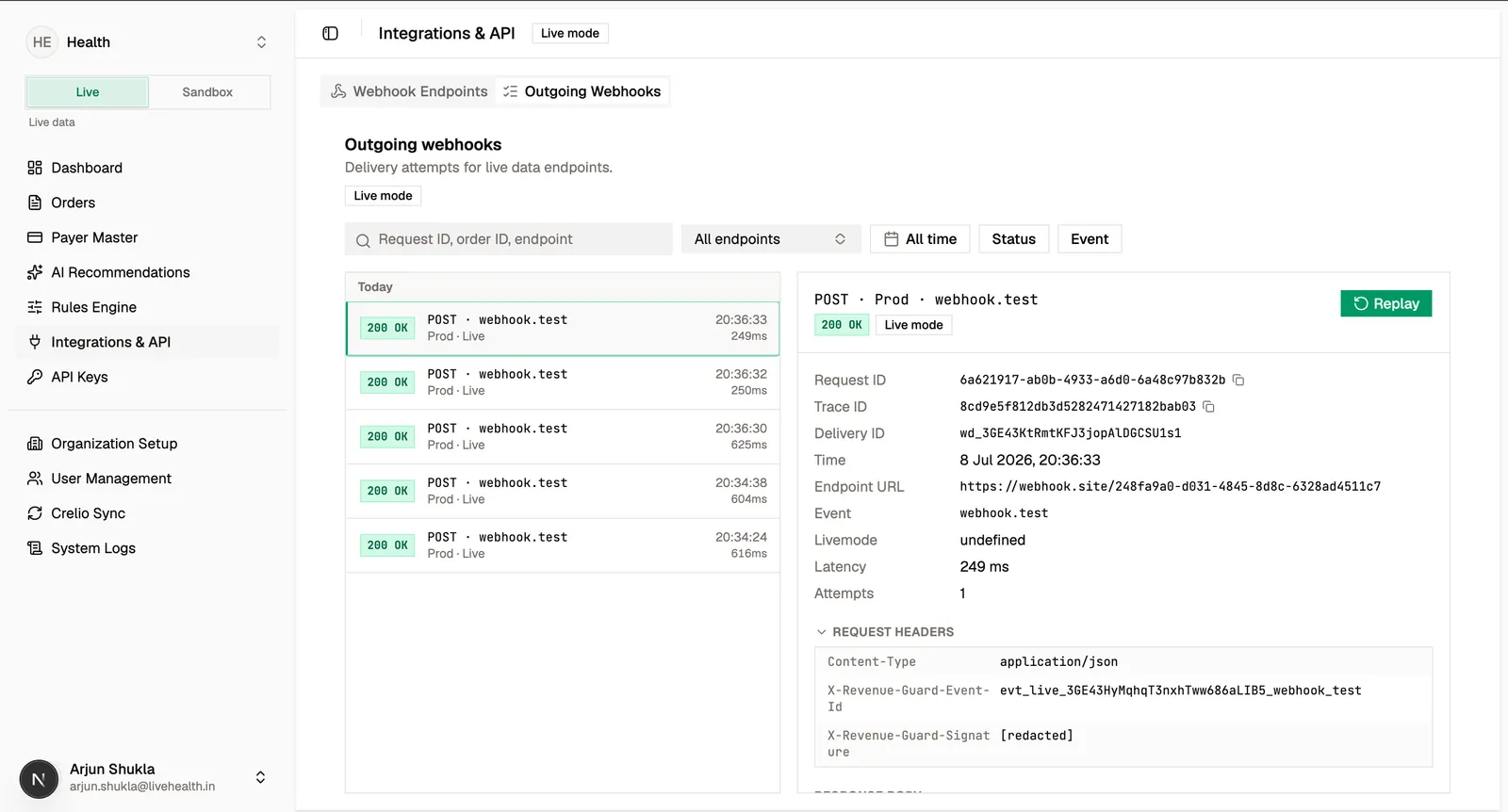Select the Outgoing Webhooks tab
1508x812 pixels.
[582, 91]
